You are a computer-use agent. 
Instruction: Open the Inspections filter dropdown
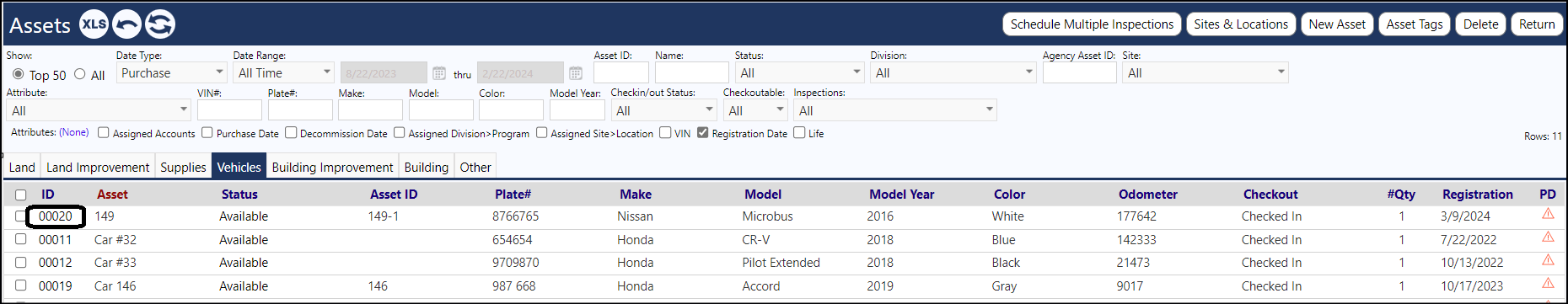(895, 110)
